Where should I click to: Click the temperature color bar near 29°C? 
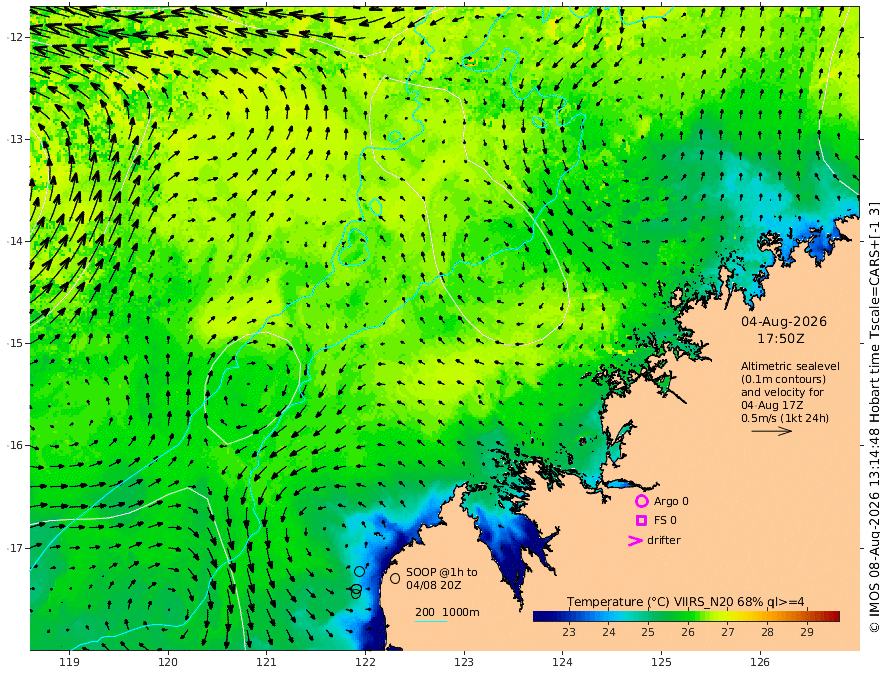click(x=807, y=616)
